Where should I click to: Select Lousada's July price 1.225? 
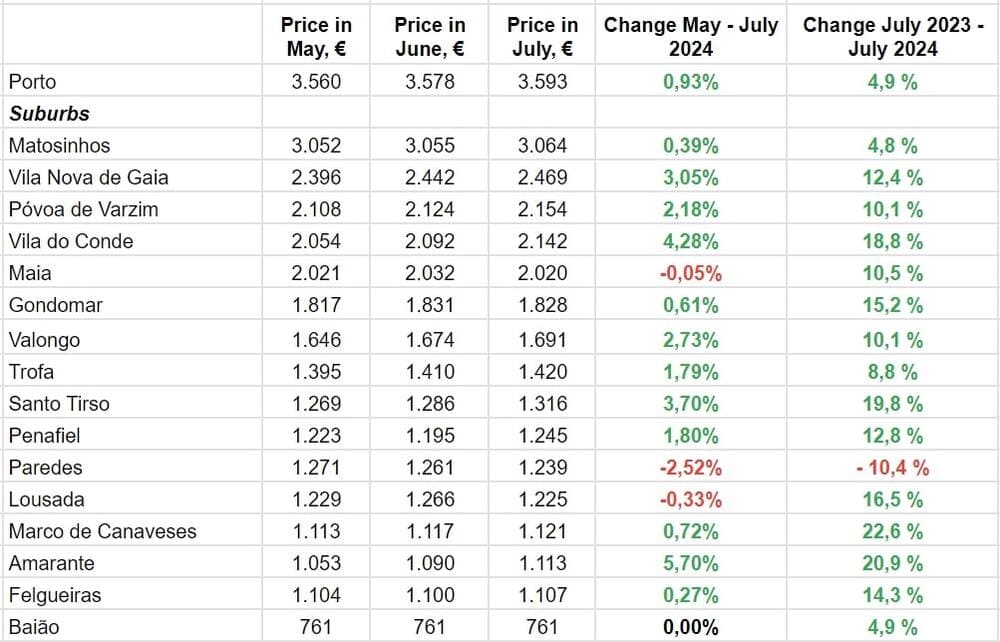coord(542,499)
